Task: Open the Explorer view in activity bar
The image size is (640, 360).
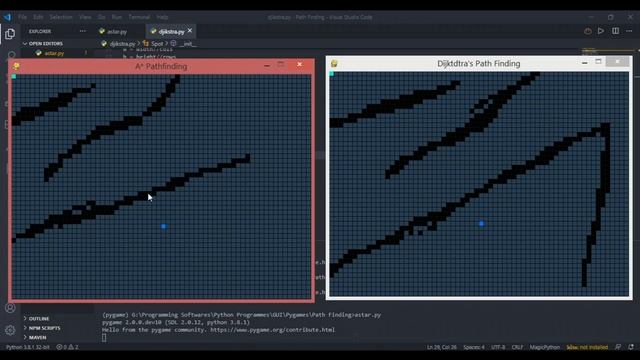Action: 10,33
